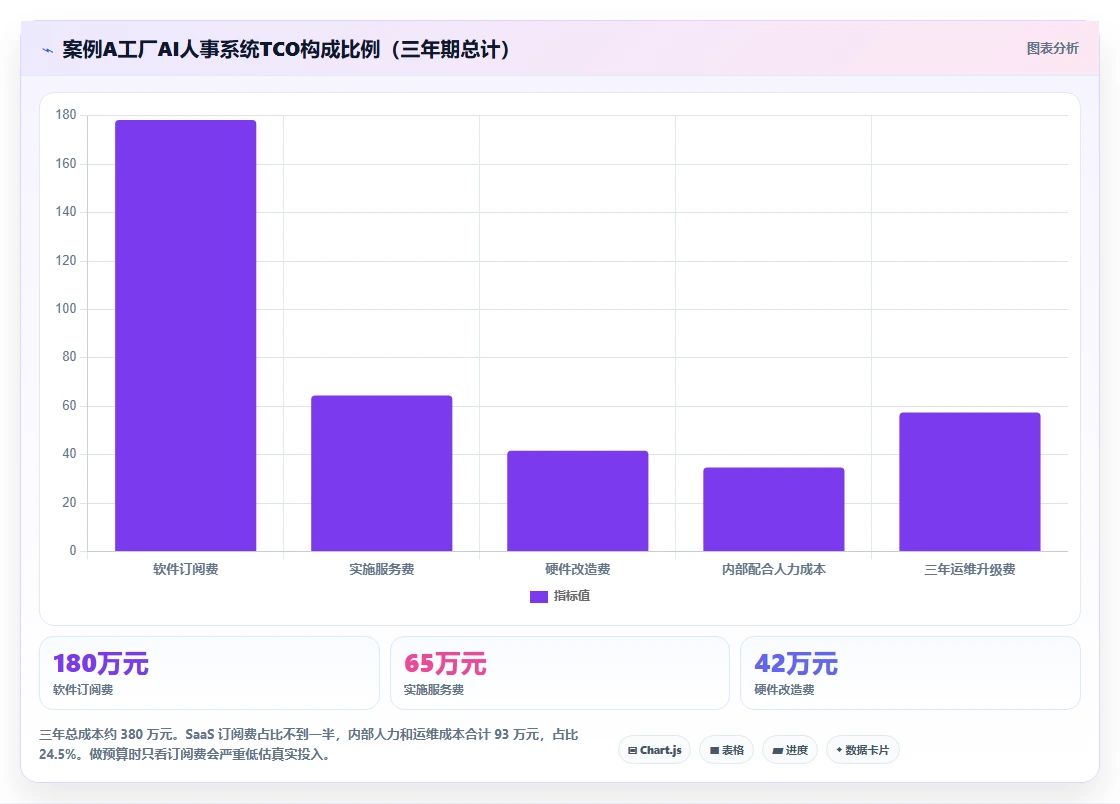Screen dimensions: 1120x804
Task: Select the 硬件改造费 bar
Action: point(578,501)
